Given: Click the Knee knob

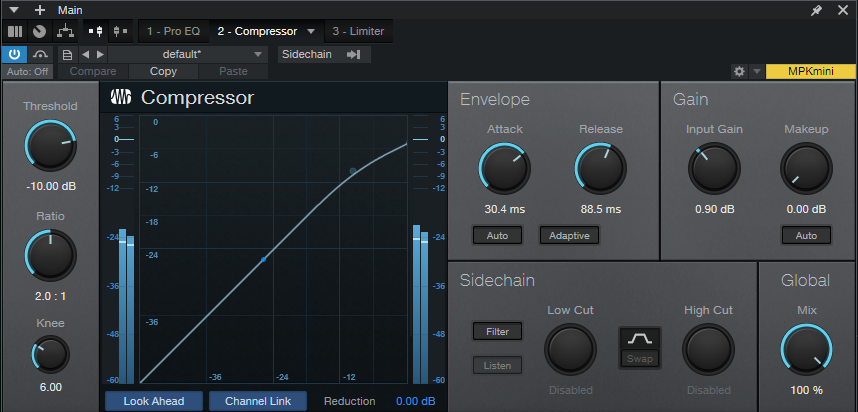Looking at the screenshot, I should click(x=51, y=355).
